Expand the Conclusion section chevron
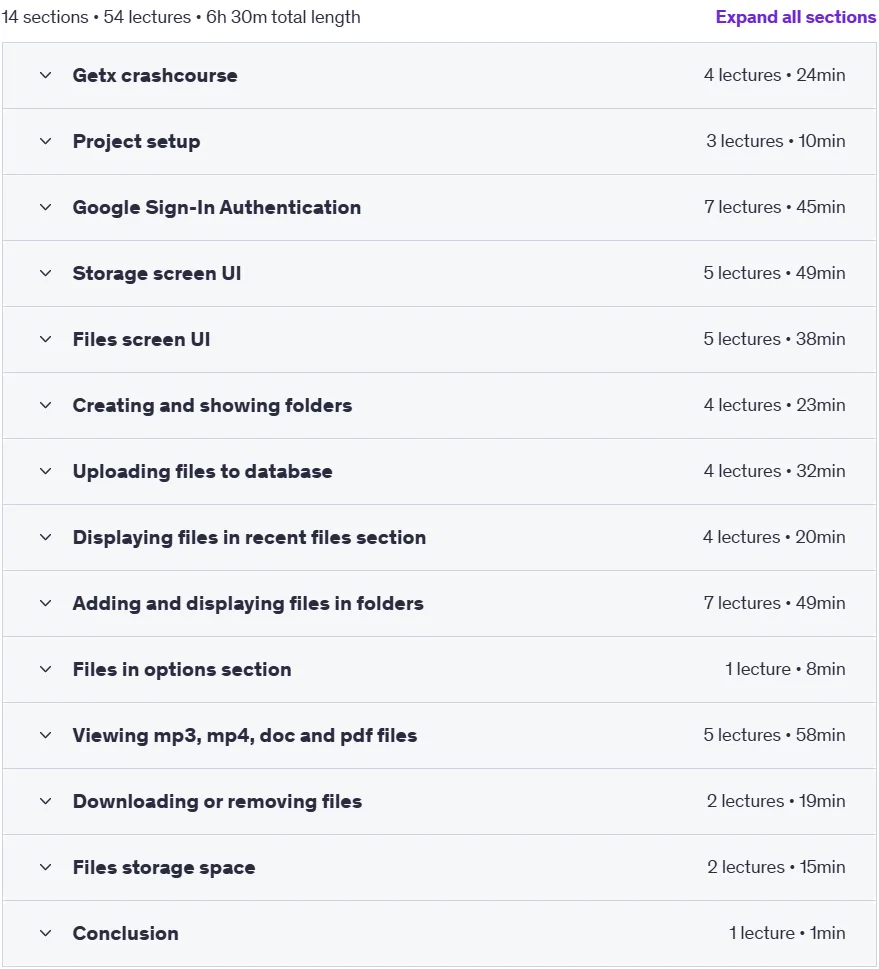The width and height of the screenshot is (879, 969). [45, 933]
